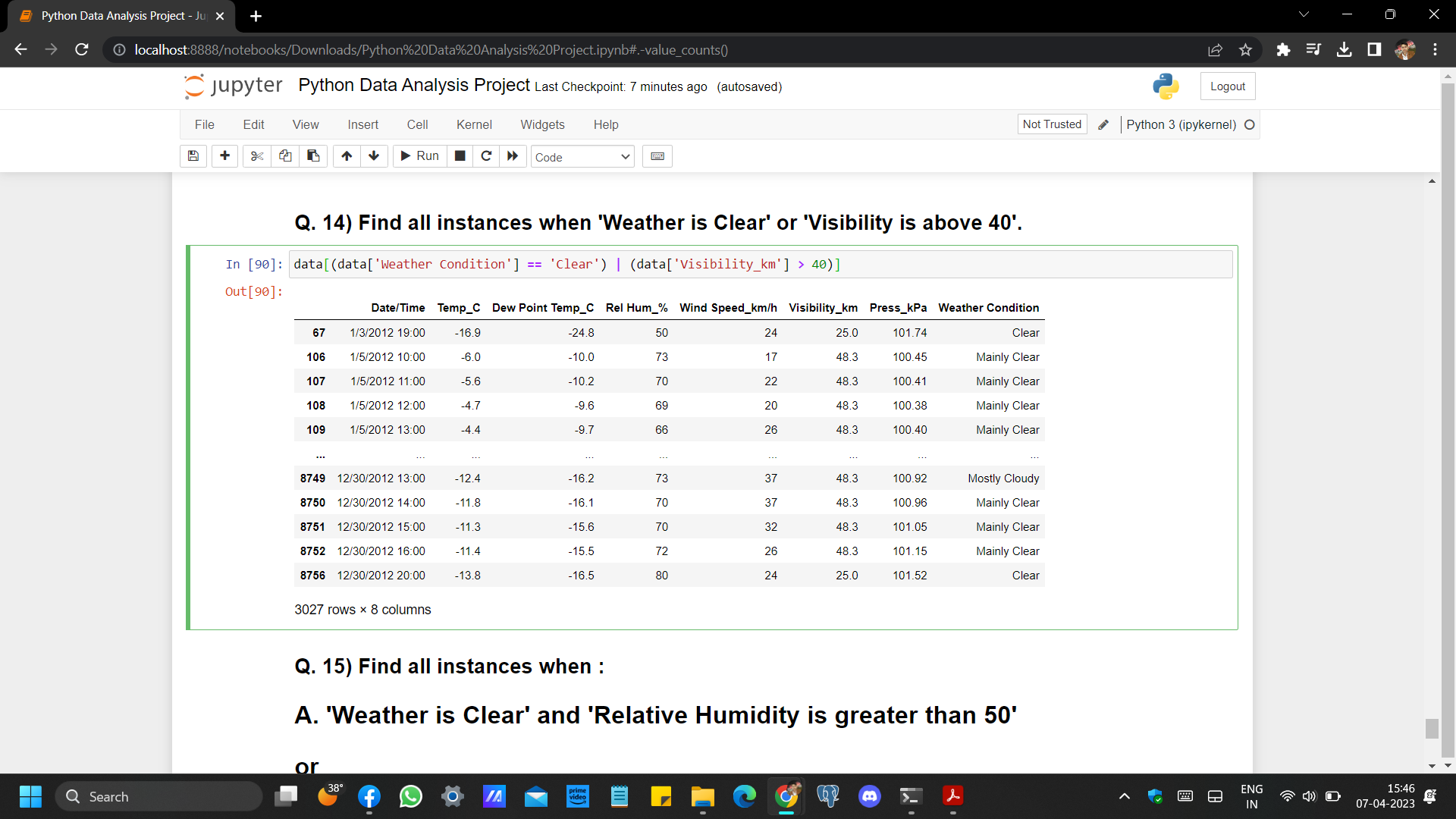Insert a cell below with the plus icon

coord(224,156)
